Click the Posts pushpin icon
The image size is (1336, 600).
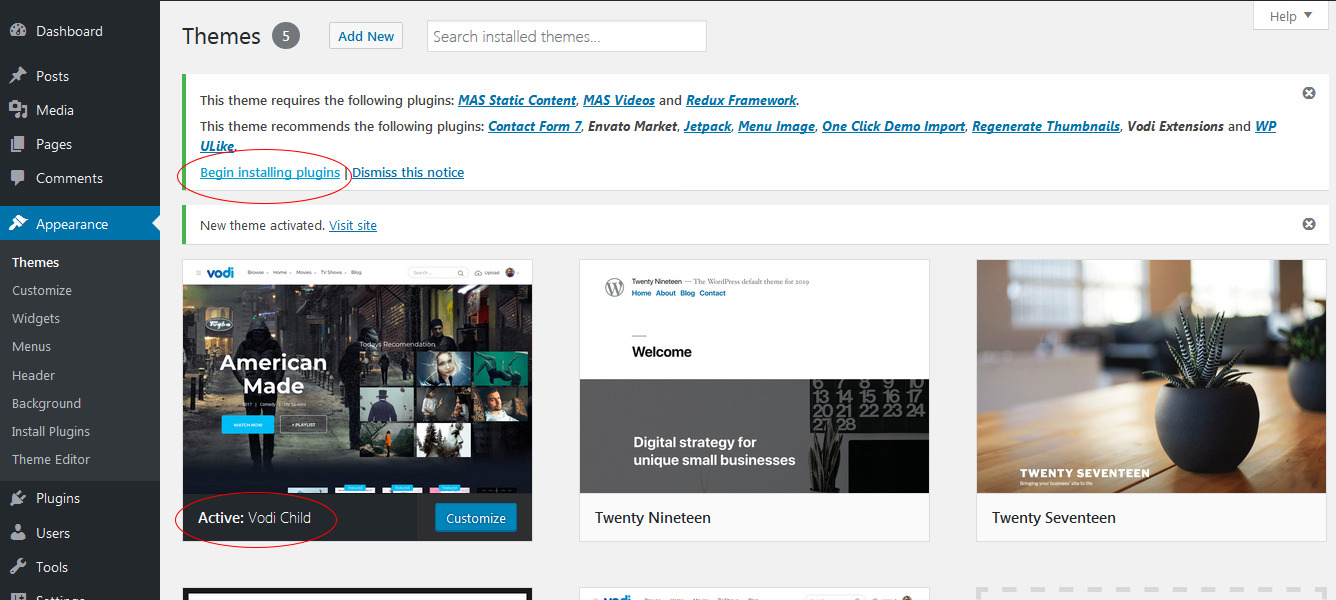(18, 76)
